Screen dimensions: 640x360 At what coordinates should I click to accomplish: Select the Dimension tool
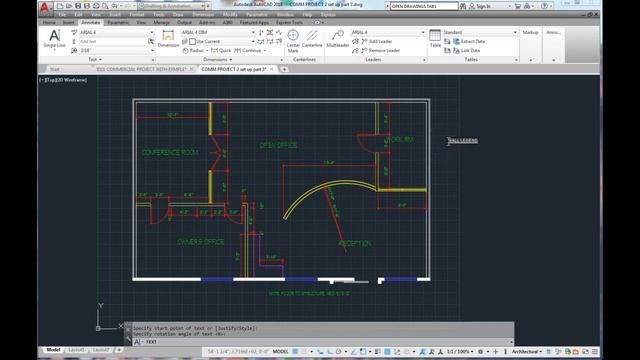click(x=168, y=39)
